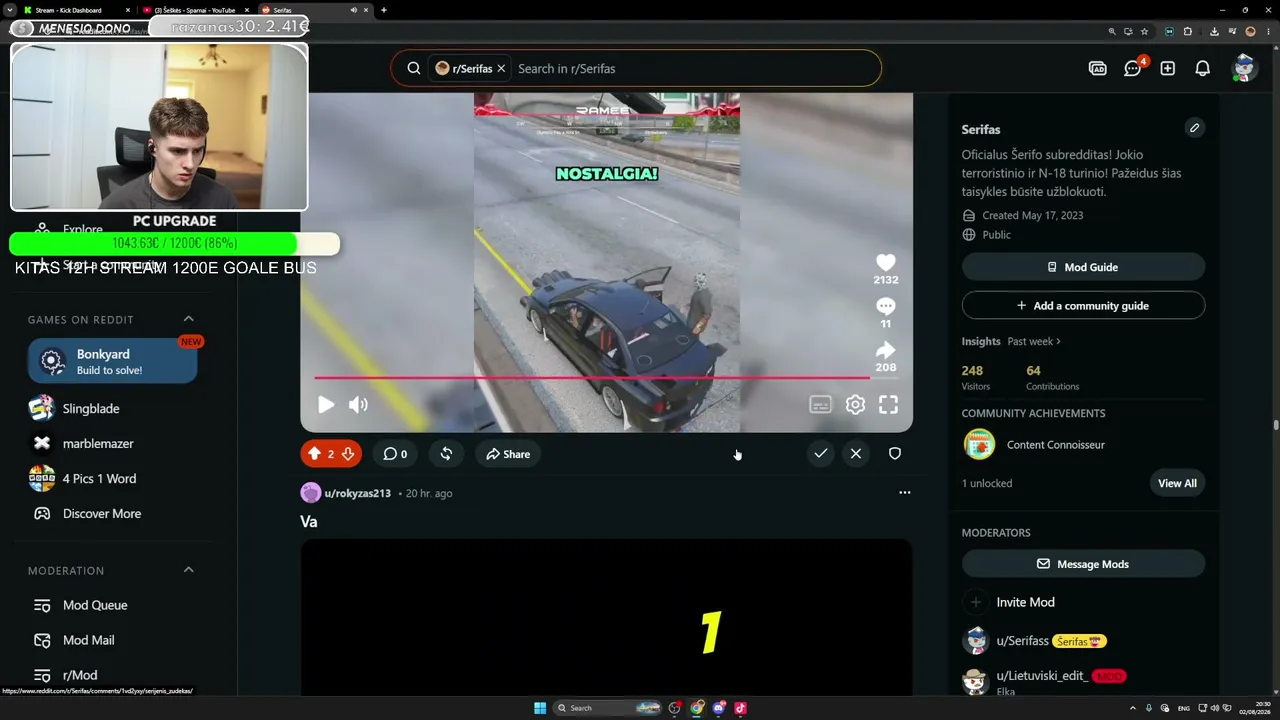Image resolution: width=1280 pixels, height=720 pixels.
Task: Toggle video captions
Action: (x=820, y=405)
